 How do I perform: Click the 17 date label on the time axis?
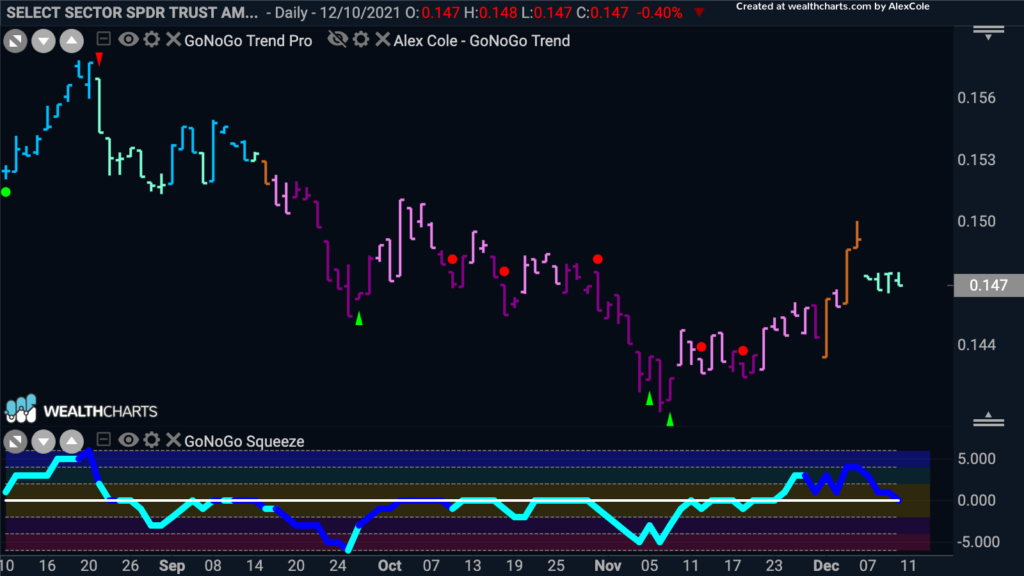[x=733, y=566]
